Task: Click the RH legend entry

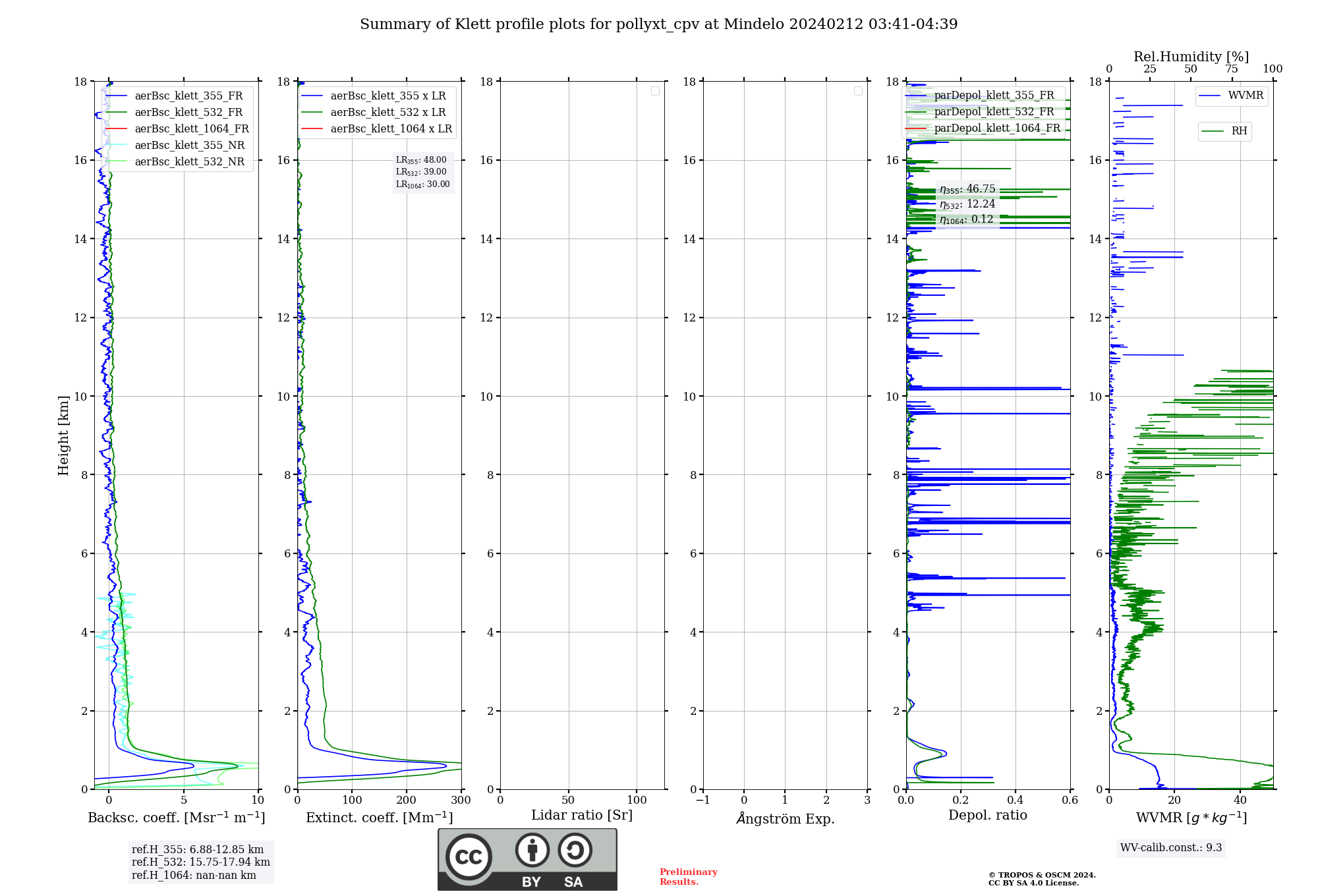Action: pyautogui.click(x=1224, y=131)
